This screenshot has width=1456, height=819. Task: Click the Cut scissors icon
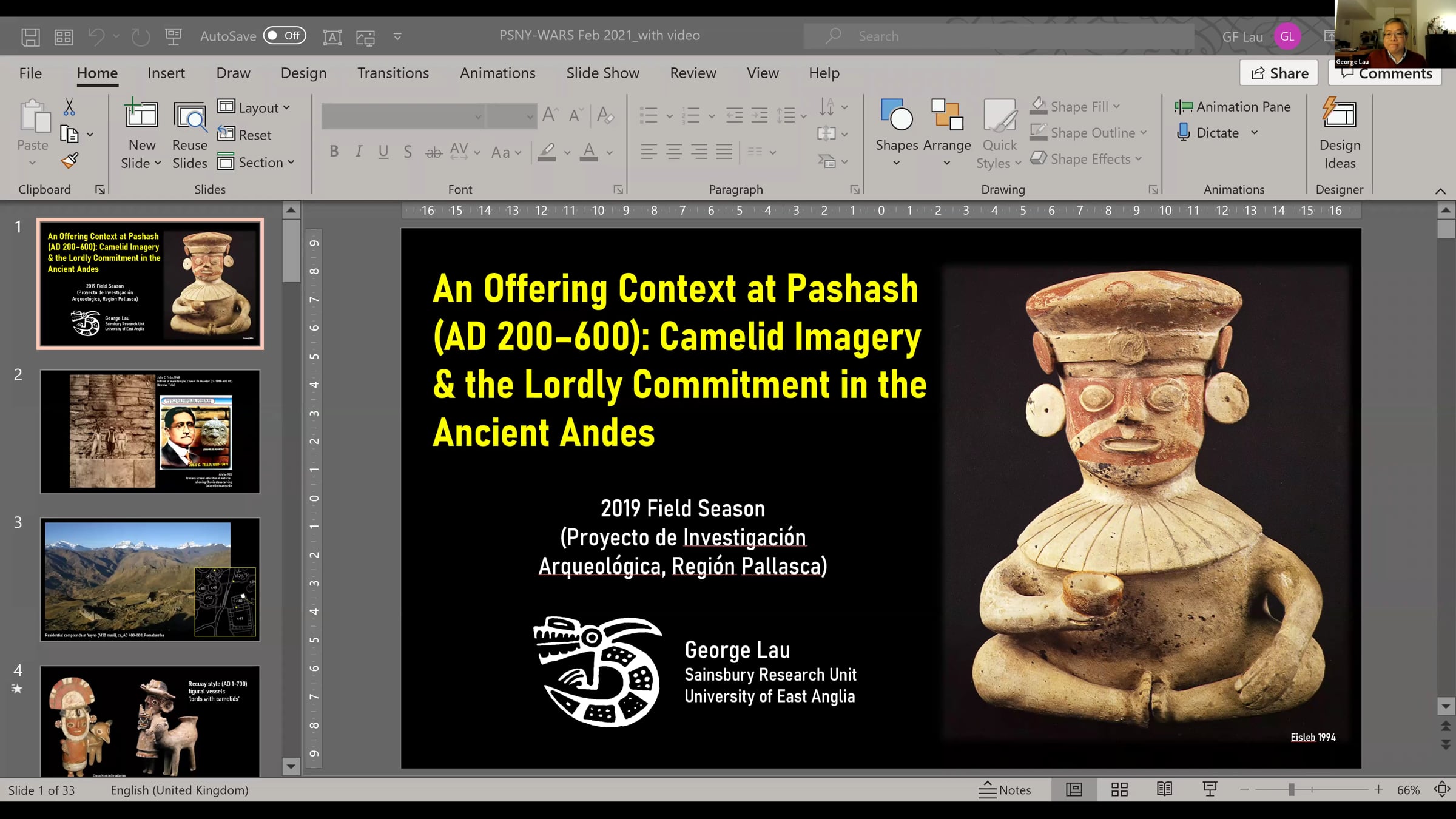69,107
